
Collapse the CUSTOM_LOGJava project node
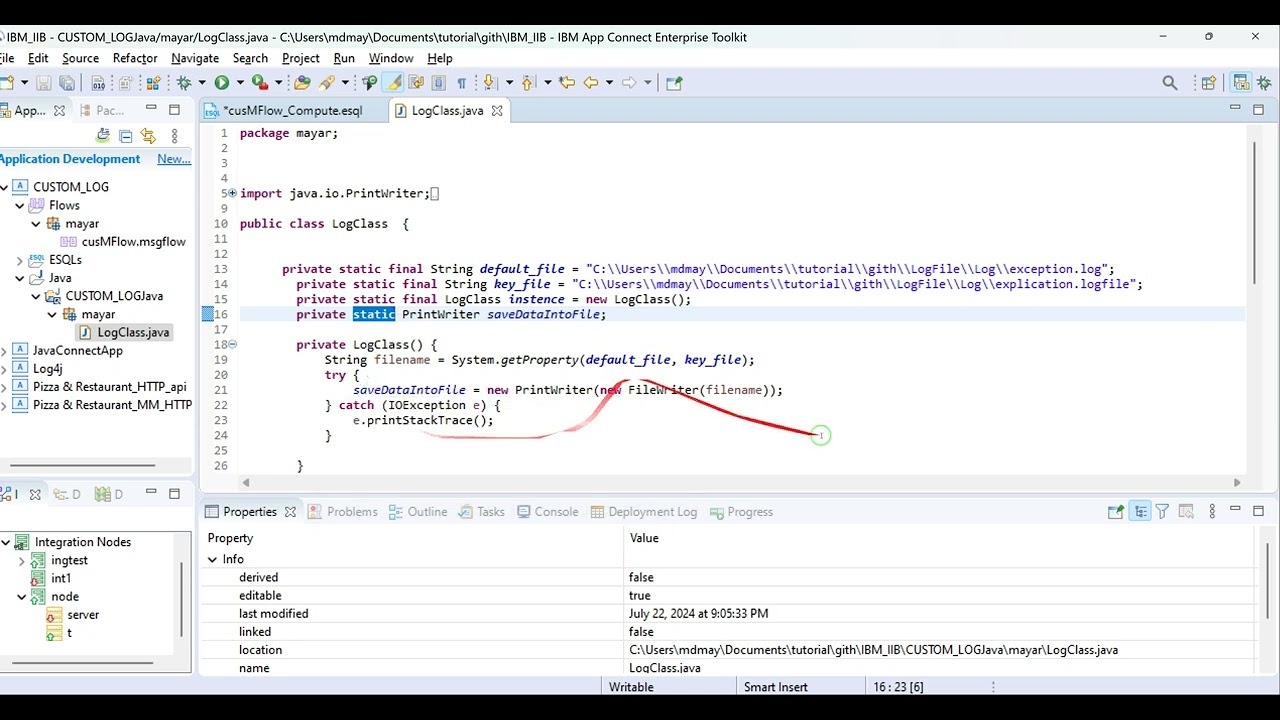pyautogui.click(x=36, y=296)
